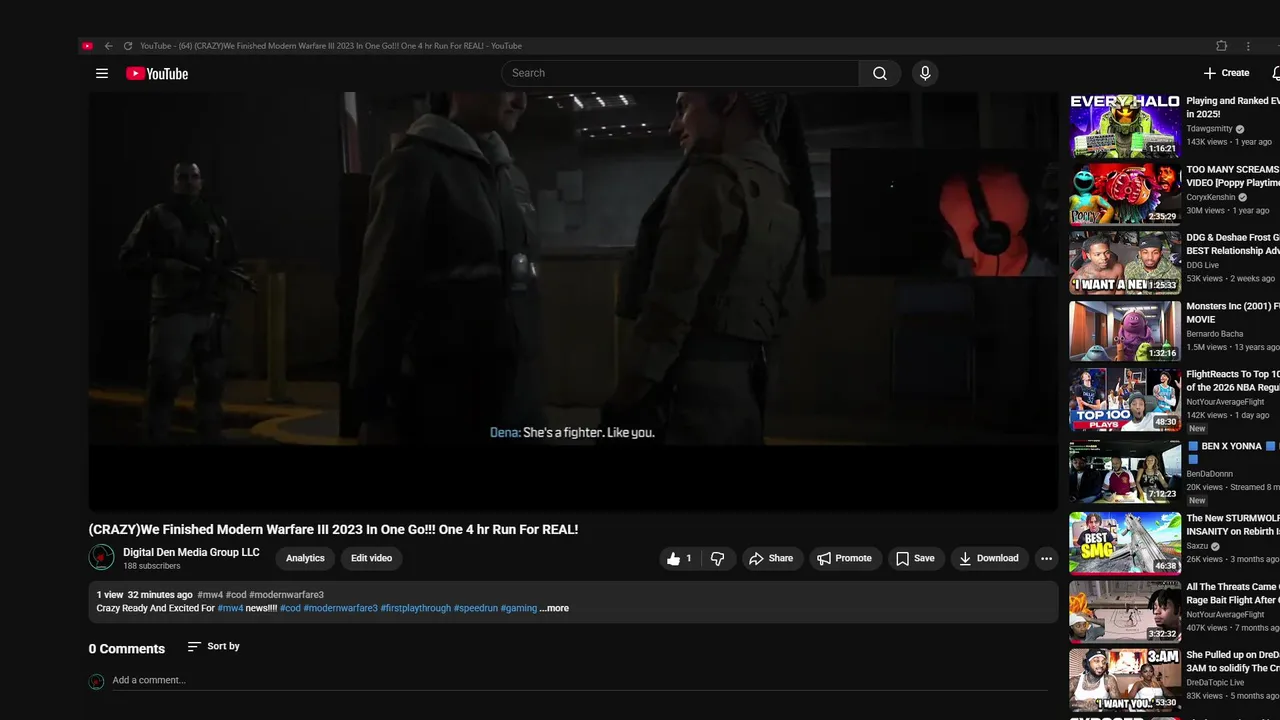Open the BEN X YONNA stream thumbnail
This screenshot has width=1280, height=720.
1125,471
